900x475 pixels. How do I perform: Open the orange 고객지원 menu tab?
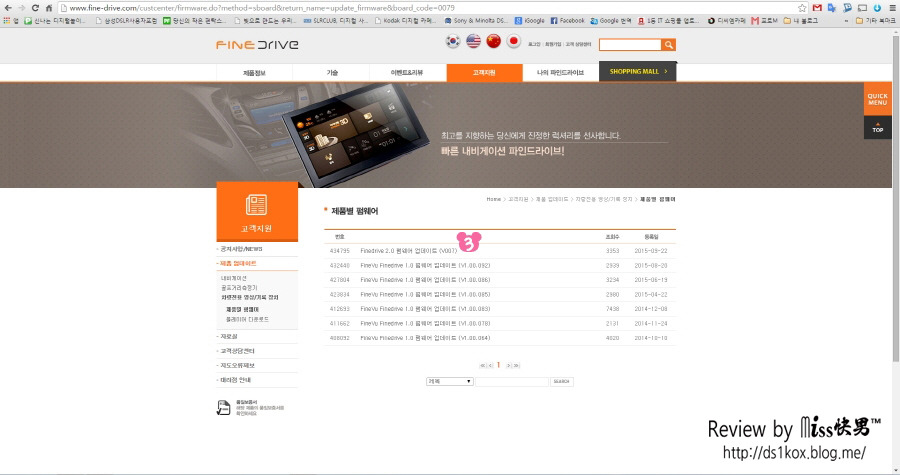(484, 73)
